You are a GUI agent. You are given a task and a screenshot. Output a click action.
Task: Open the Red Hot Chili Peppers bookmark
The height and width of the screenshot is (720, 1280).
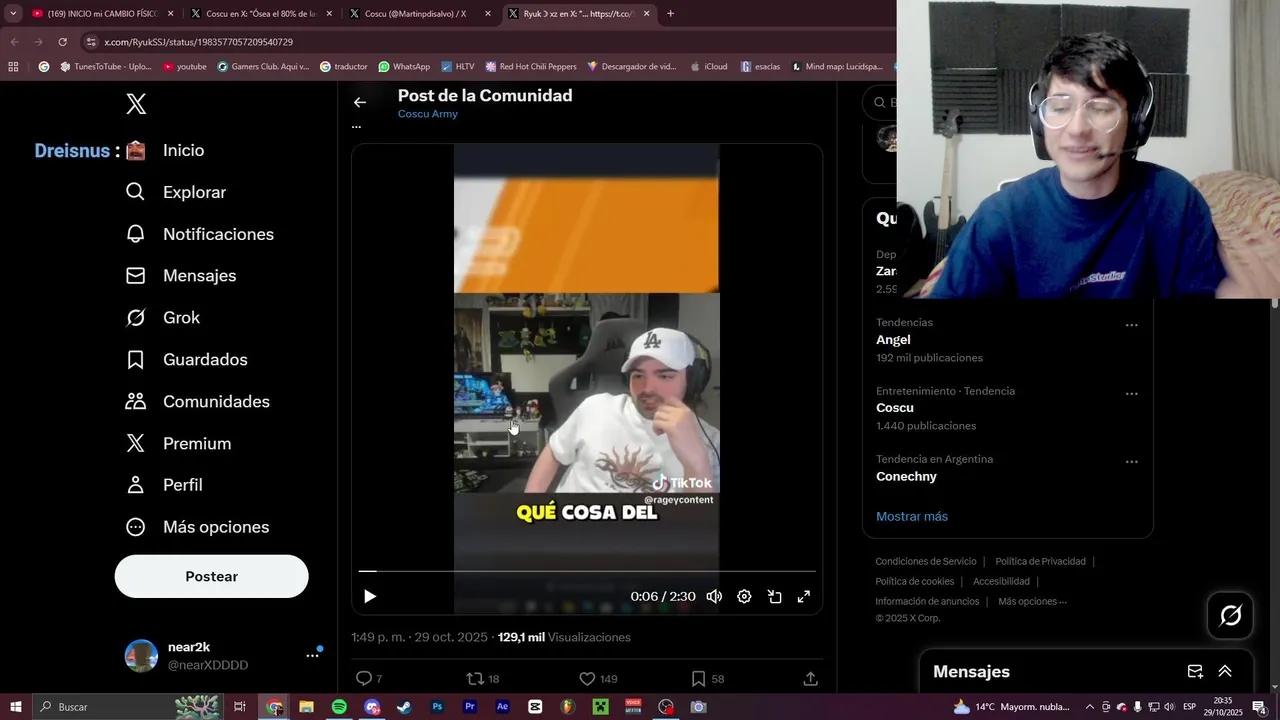pyautogui.click(x=531, y=67)
